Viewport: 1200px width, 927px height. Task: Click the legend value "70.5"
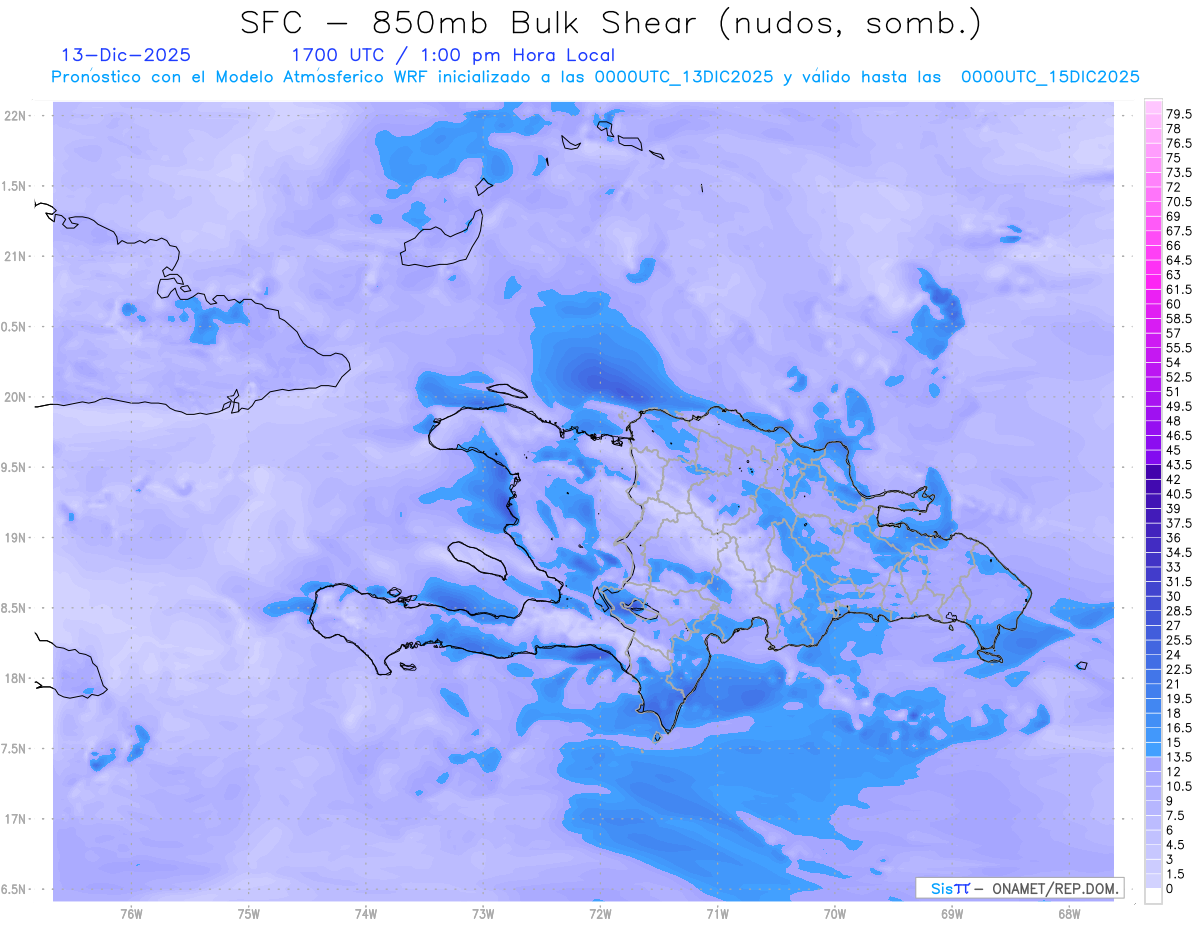pyautogui.click(x=1179, y=202)
